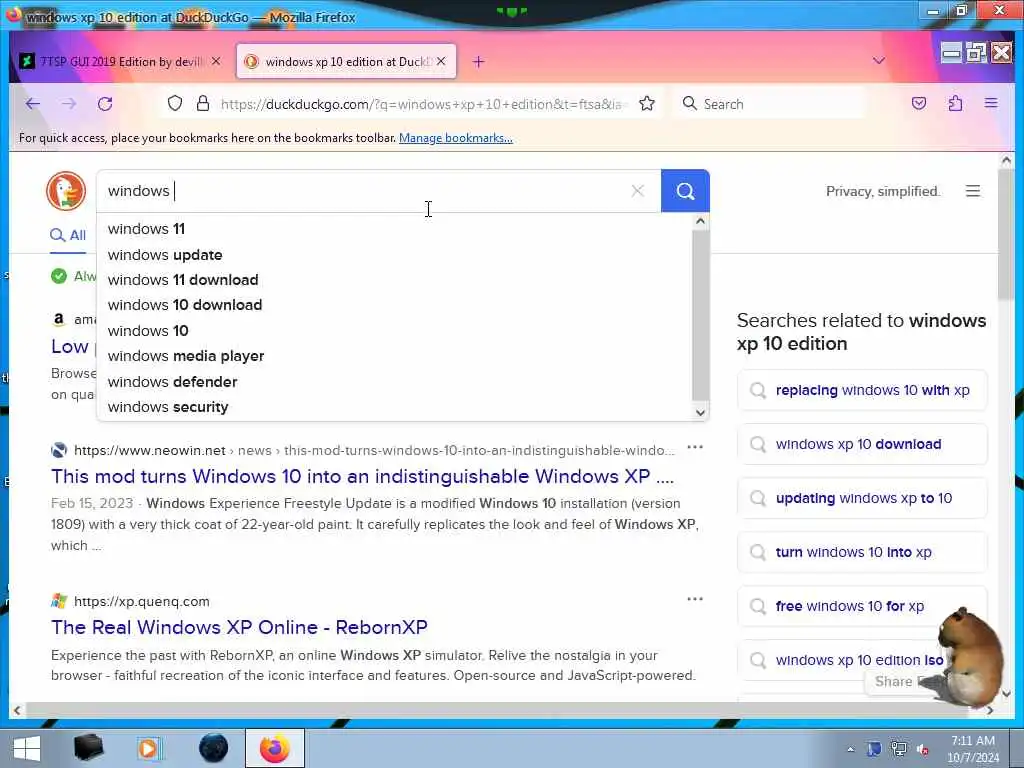Select the All search results tab

pyautogui.click(x=68, y=235)
